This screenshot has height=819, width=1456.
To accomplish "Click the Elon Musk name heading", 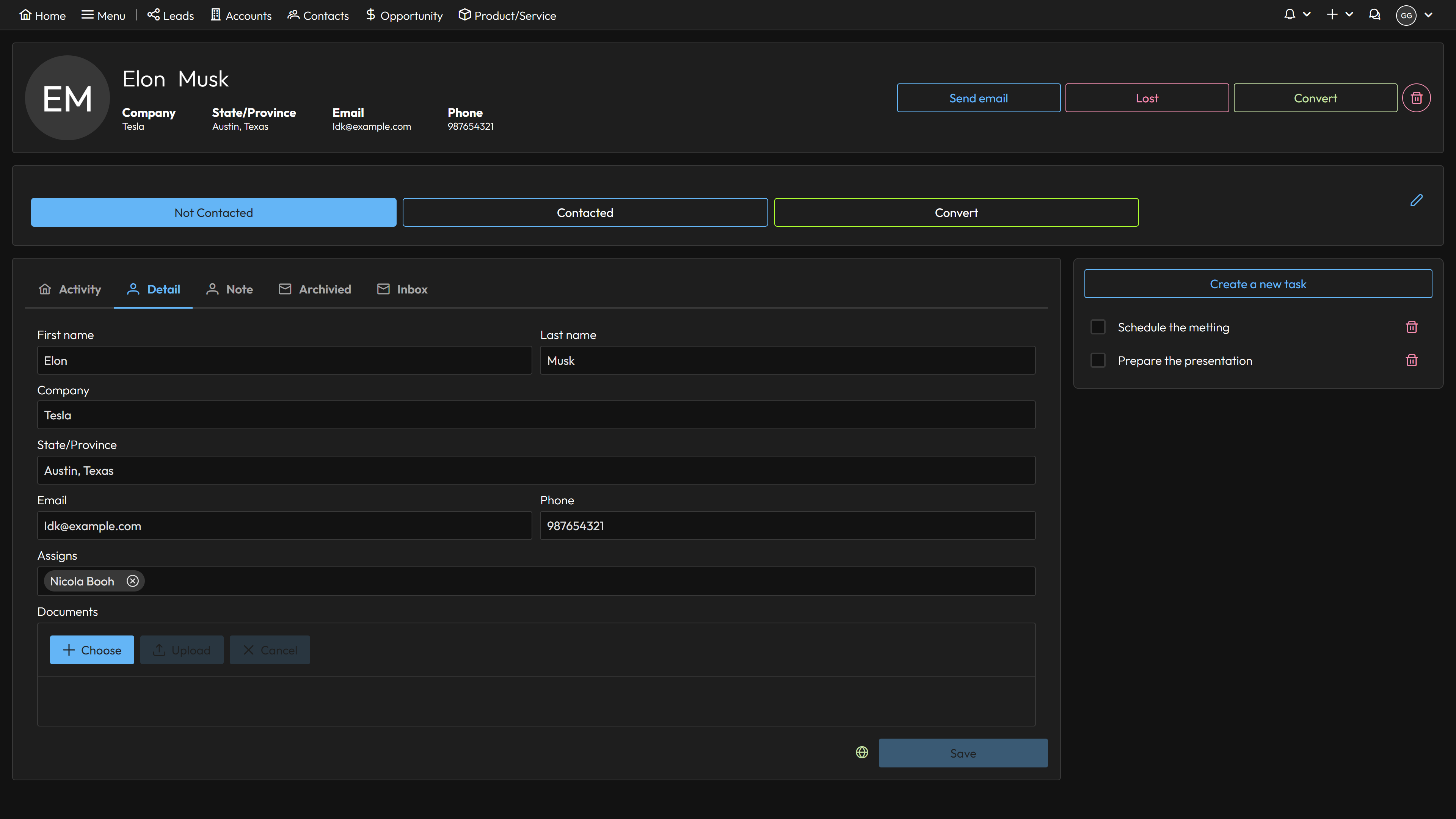I will click(x=175, y=79).
